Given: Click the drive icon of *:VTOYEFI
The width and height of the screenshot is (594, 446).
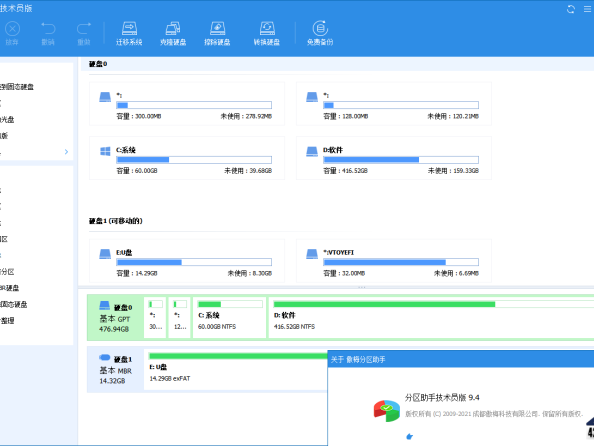Looking at the screenshot, I should tap(312, 254).
